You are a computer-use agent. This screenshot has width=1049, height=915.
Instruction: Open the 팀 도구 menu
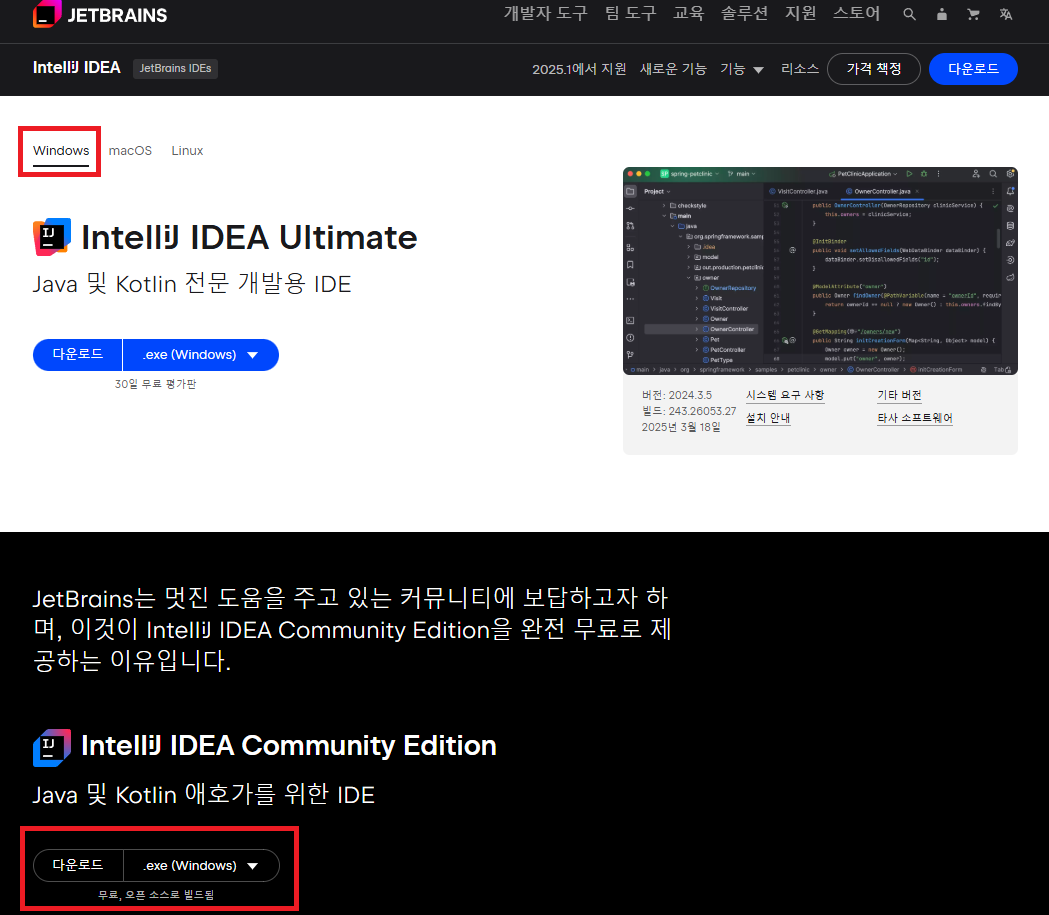(x=630, y=13)
